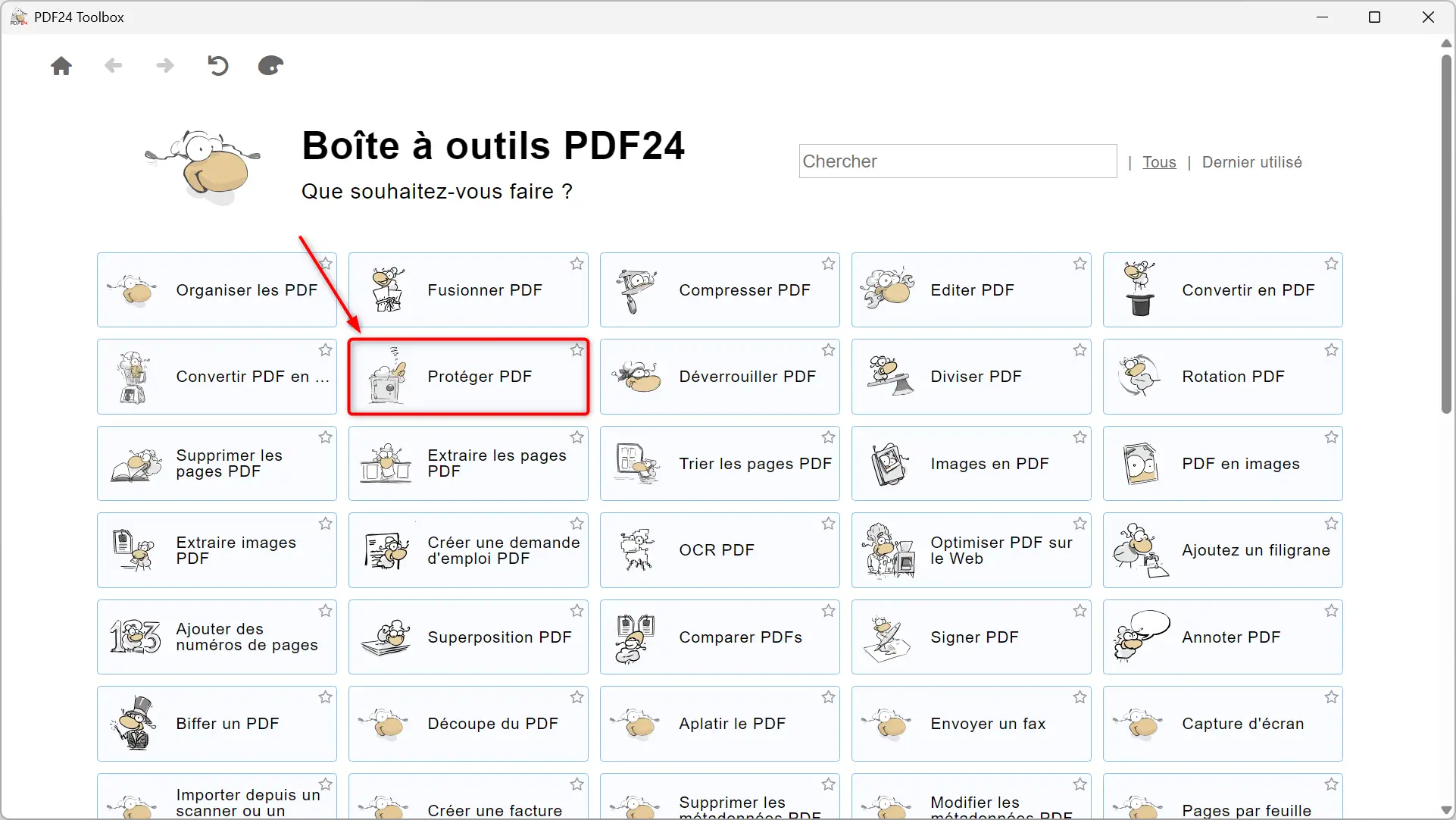Viewport: 1456px width, 820px height.
Task: Open the PDF en images tool
Action: pos(1223,464)
